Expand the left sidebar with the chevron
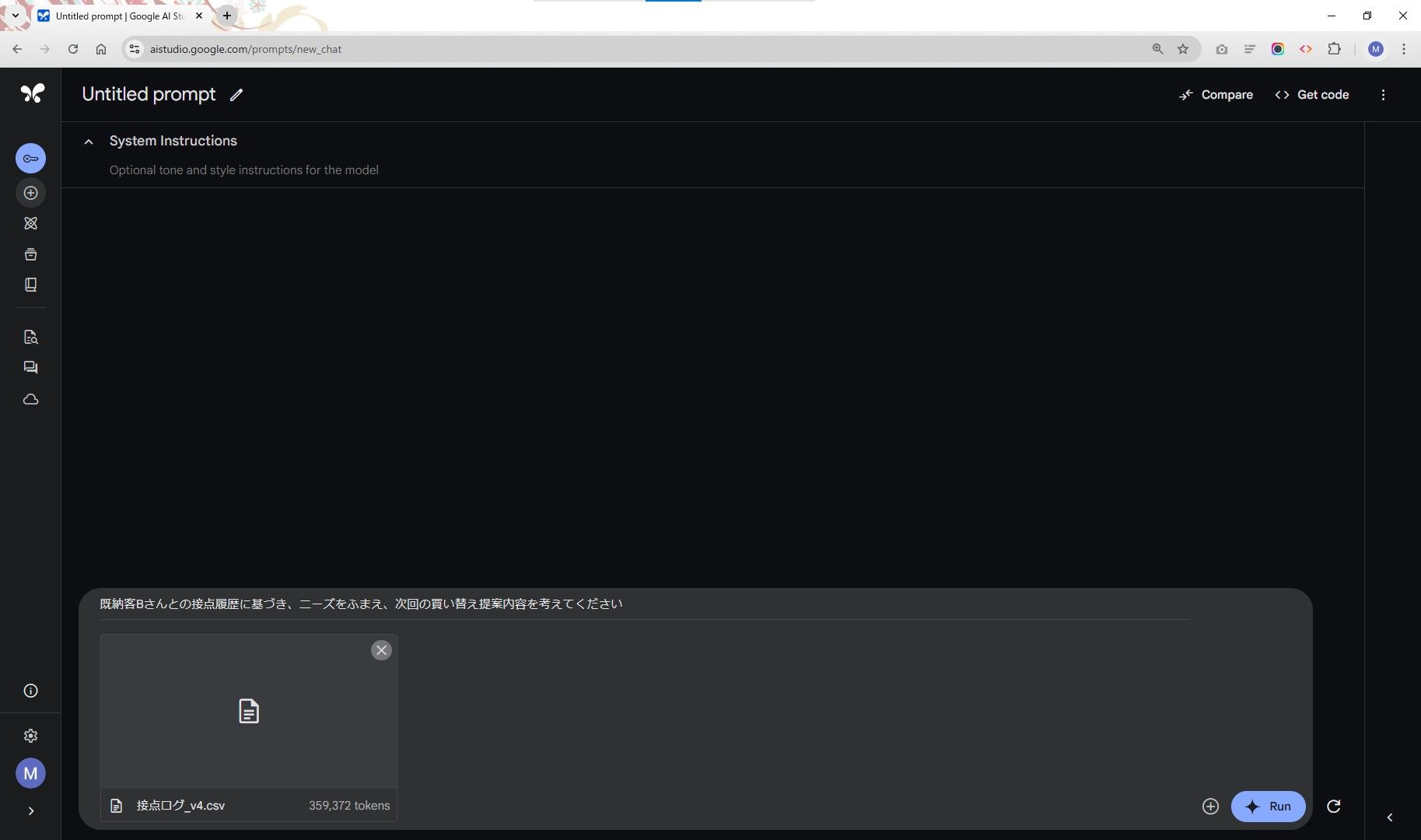The width and height of the screenshot is (1421, 840). pos(30,811)
